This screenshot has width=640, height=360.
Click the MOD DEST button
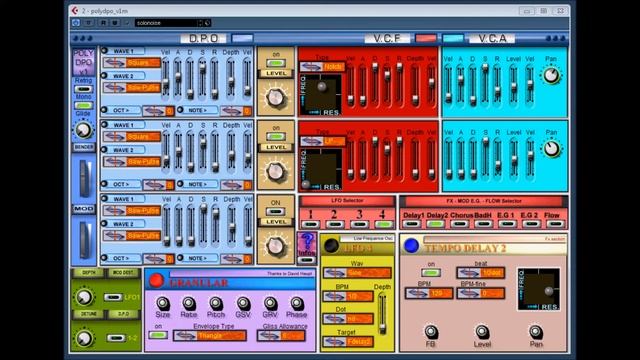click(x=123, y=273)
